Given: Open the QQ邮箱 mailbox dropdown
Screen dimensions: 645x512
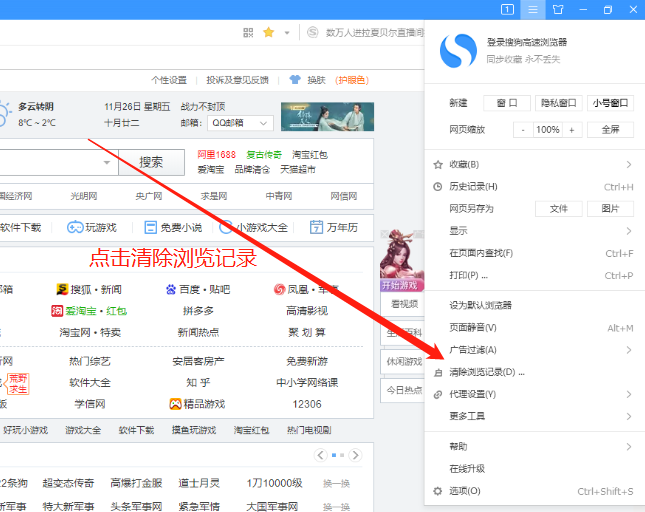Looking at the screenshot, I should [240, 123].
